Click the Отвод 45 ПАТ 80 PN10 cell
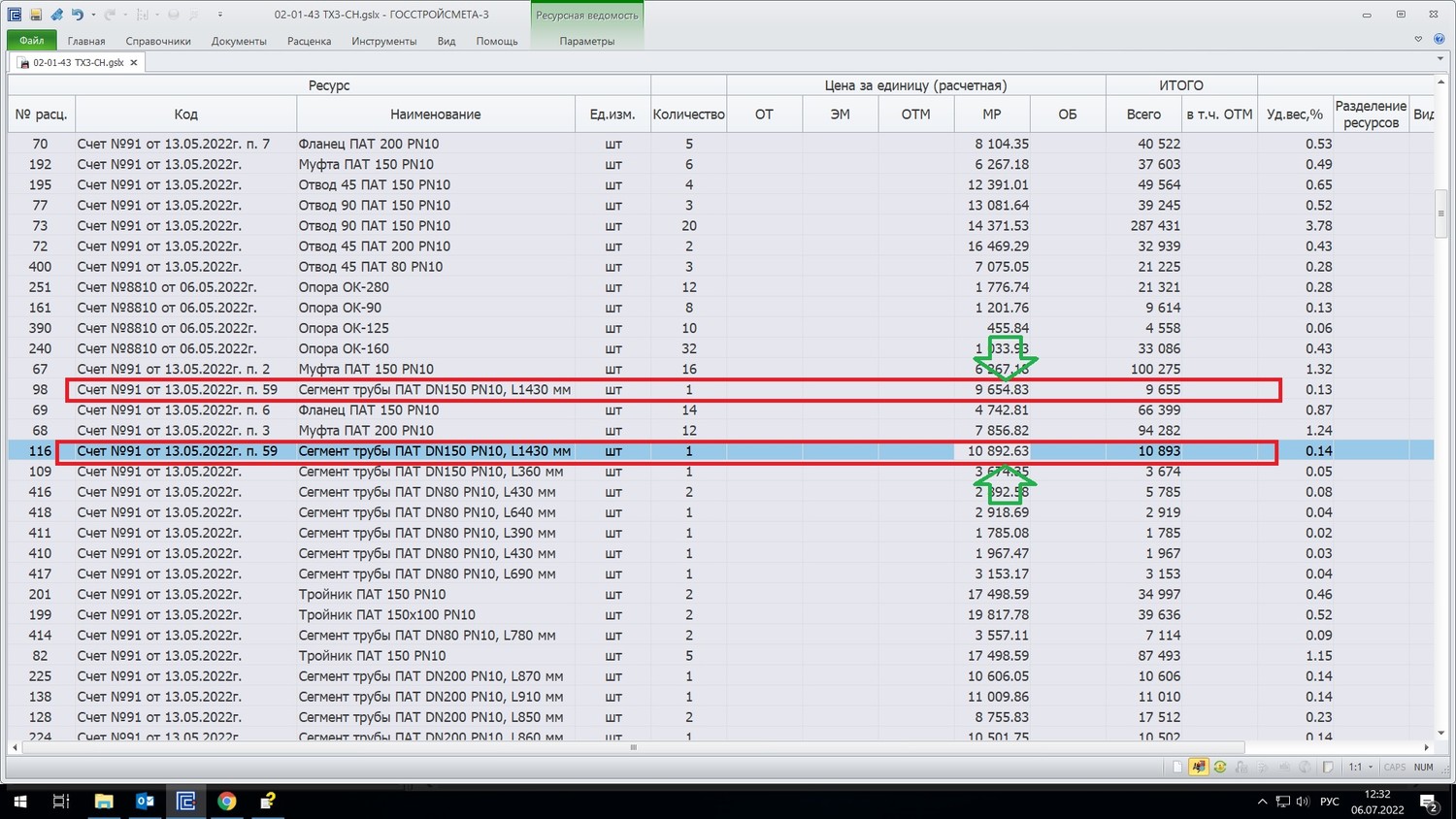This screenshot has width=1456, height=819. pos(436,266)
